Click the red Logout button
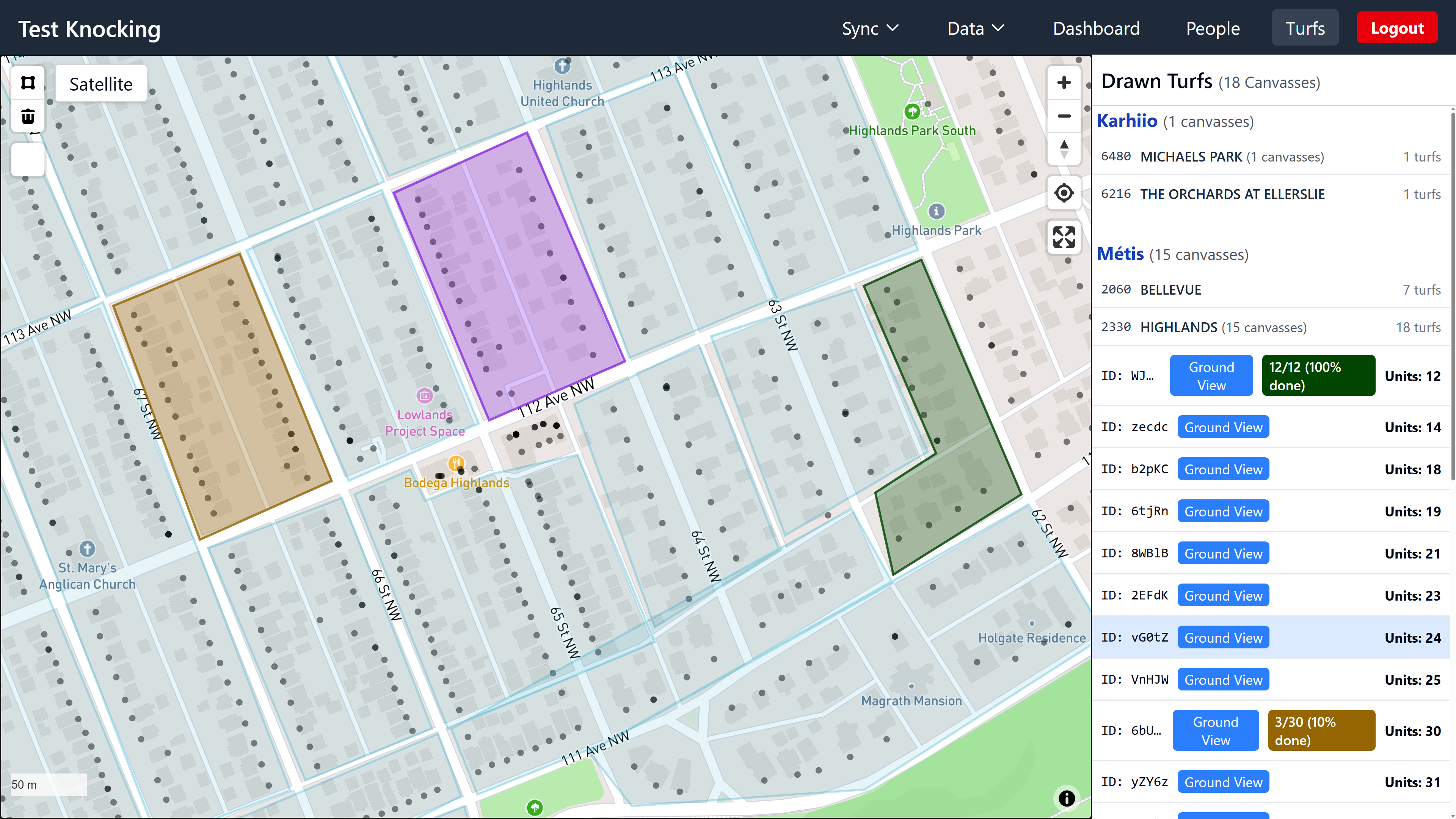This screenshot has height=819, width=1456. click(1396, 28)
